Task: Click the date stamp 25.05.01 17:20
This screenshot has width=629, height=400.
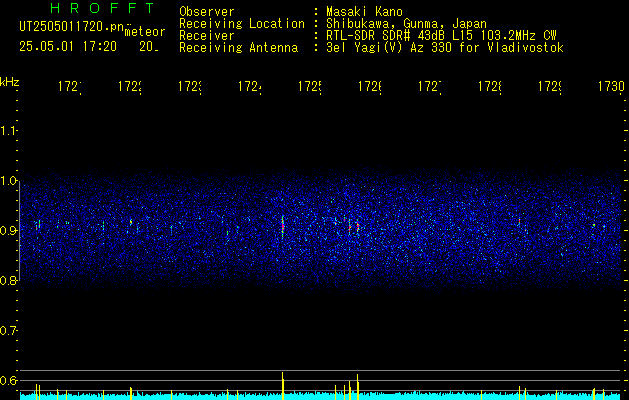Action: (x=68, y=47)
